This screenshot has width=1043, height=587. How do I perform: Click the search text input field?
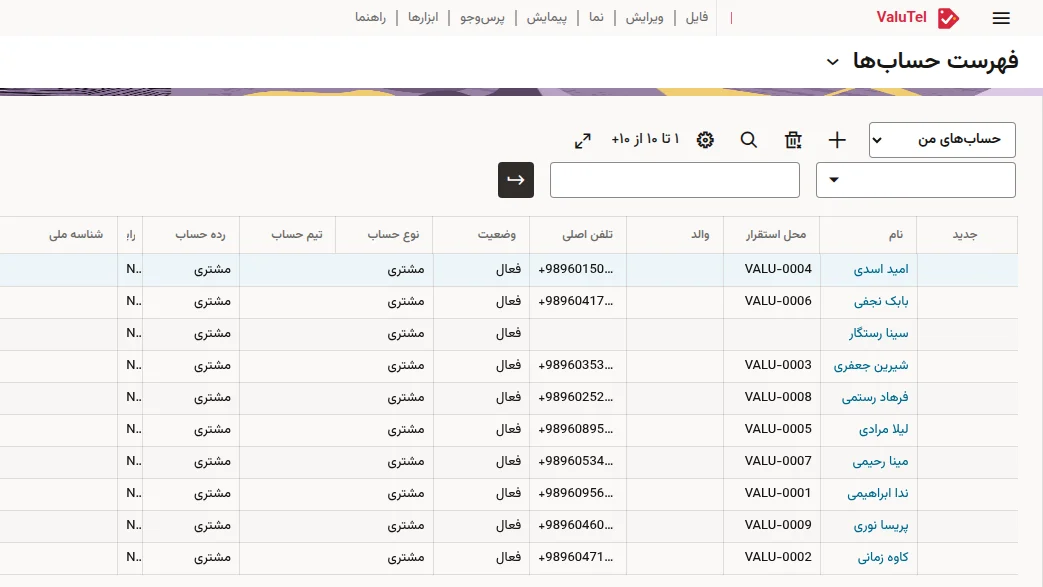pos(674,180)
